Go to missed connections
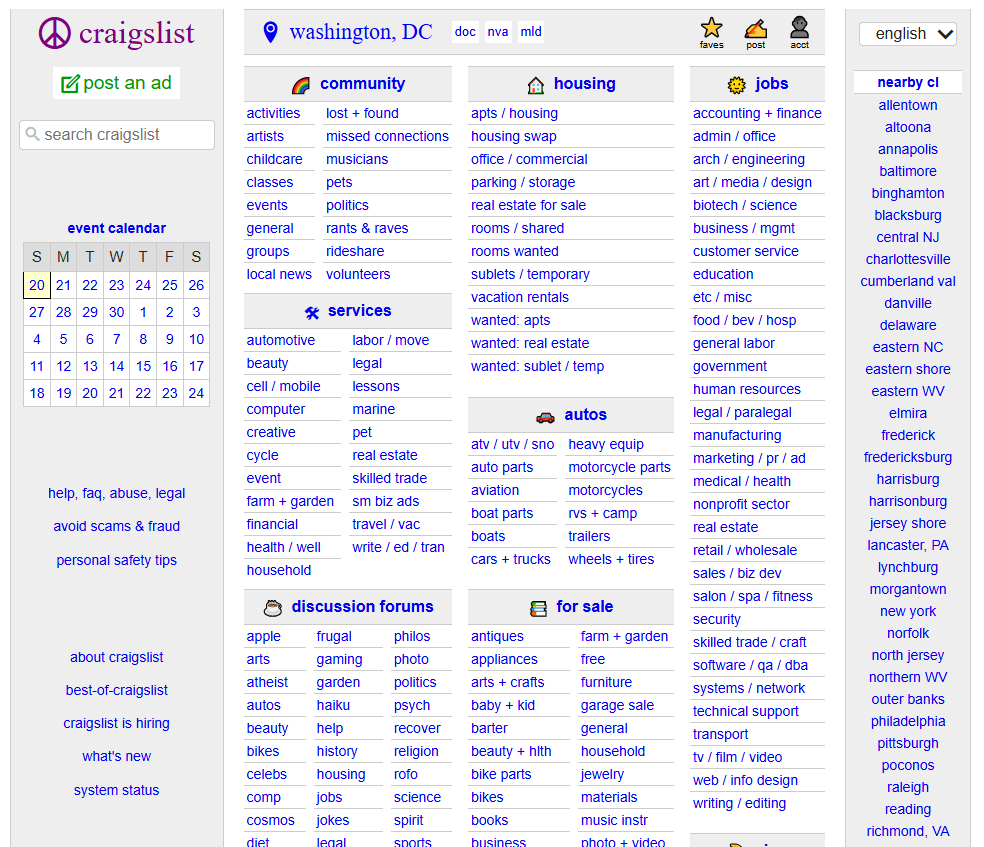984x847 pixels. (387, 136)
